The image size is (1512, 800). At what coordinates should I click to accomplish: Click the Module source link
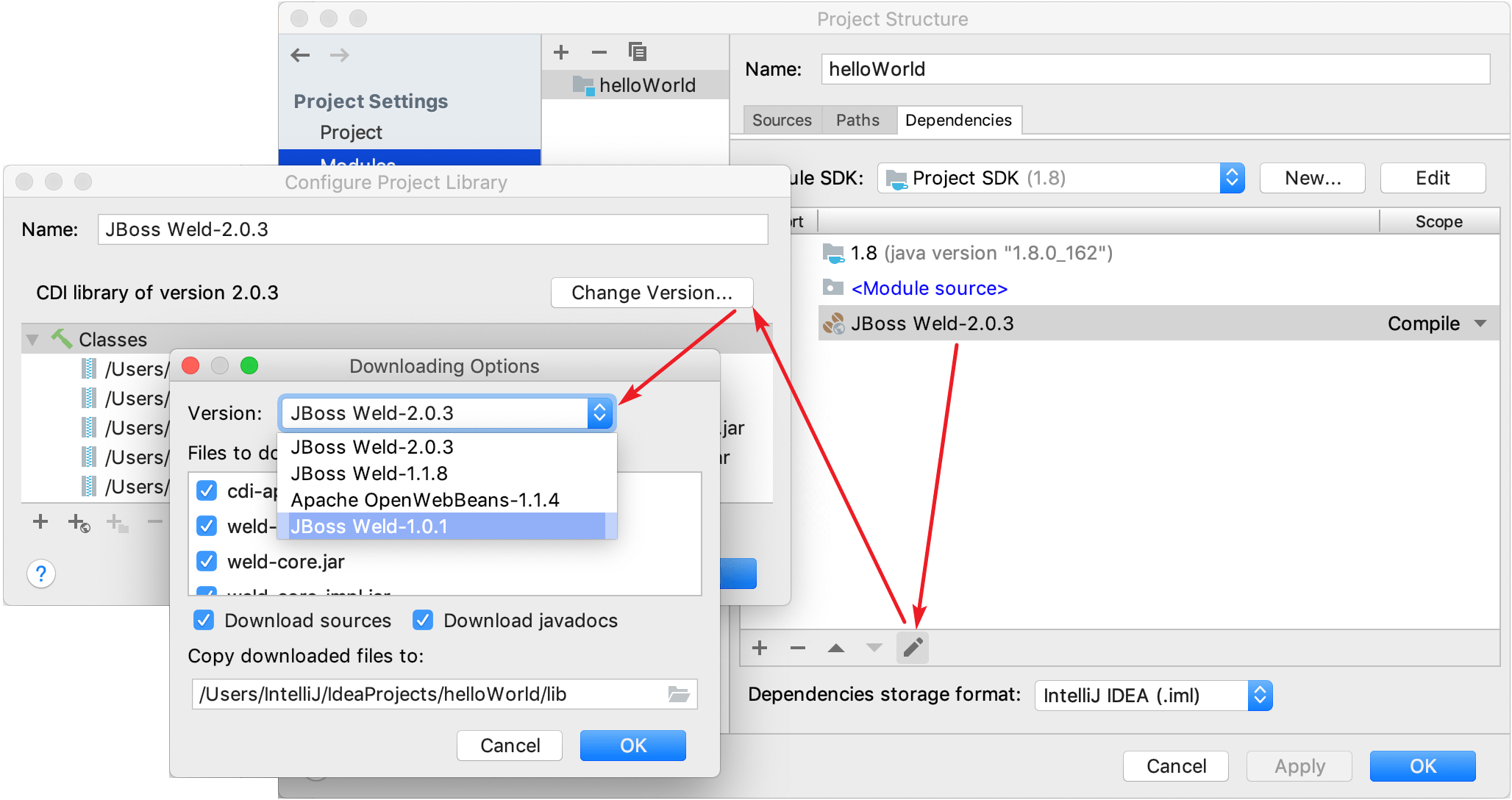(x=929, y=288)
